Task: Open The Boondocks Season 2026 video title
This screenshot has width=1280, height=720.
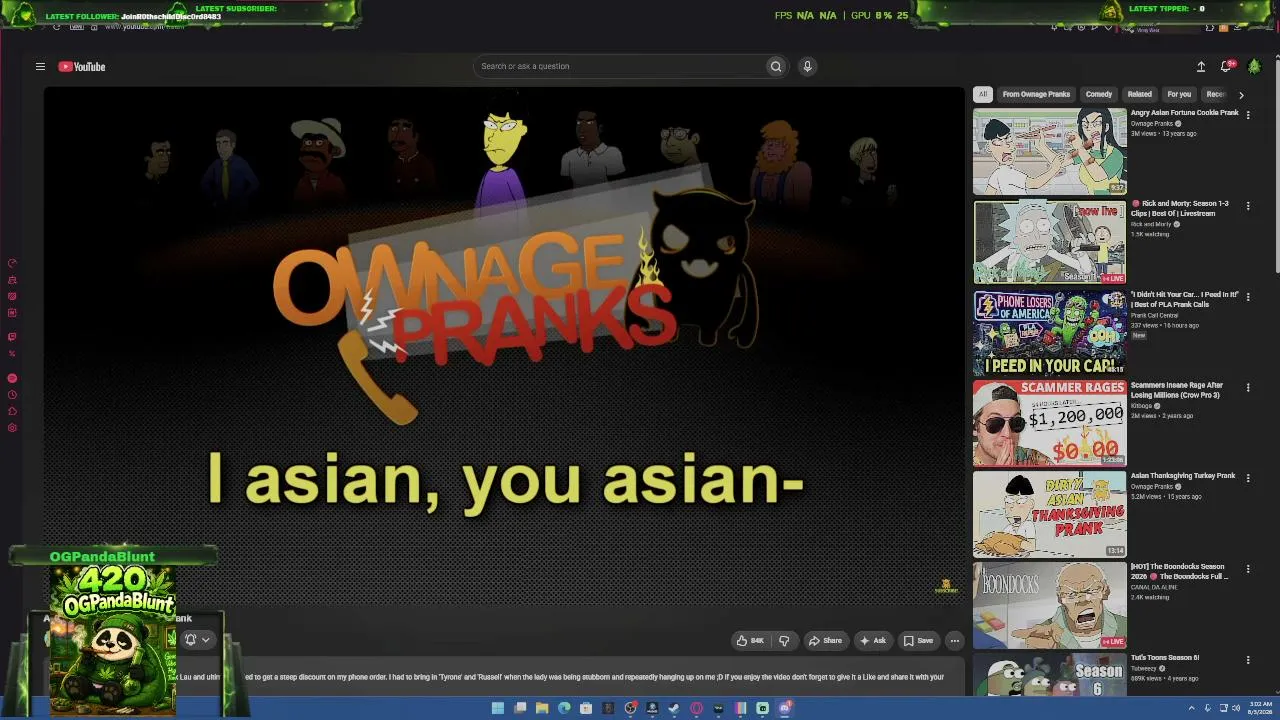Action: point(1179,572)
